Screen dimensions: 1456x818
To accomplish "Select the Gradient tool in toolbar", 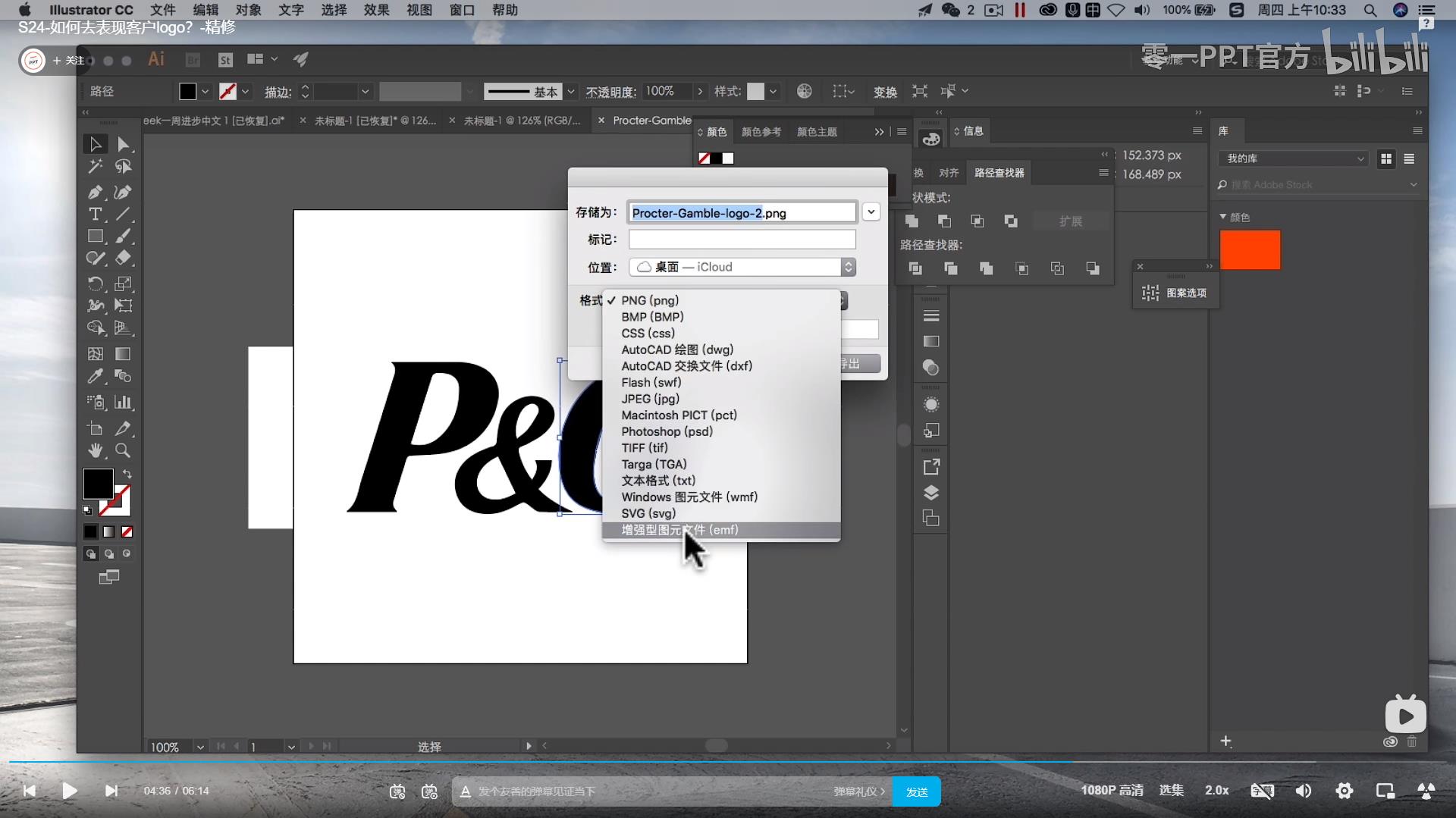I will 123,354.
